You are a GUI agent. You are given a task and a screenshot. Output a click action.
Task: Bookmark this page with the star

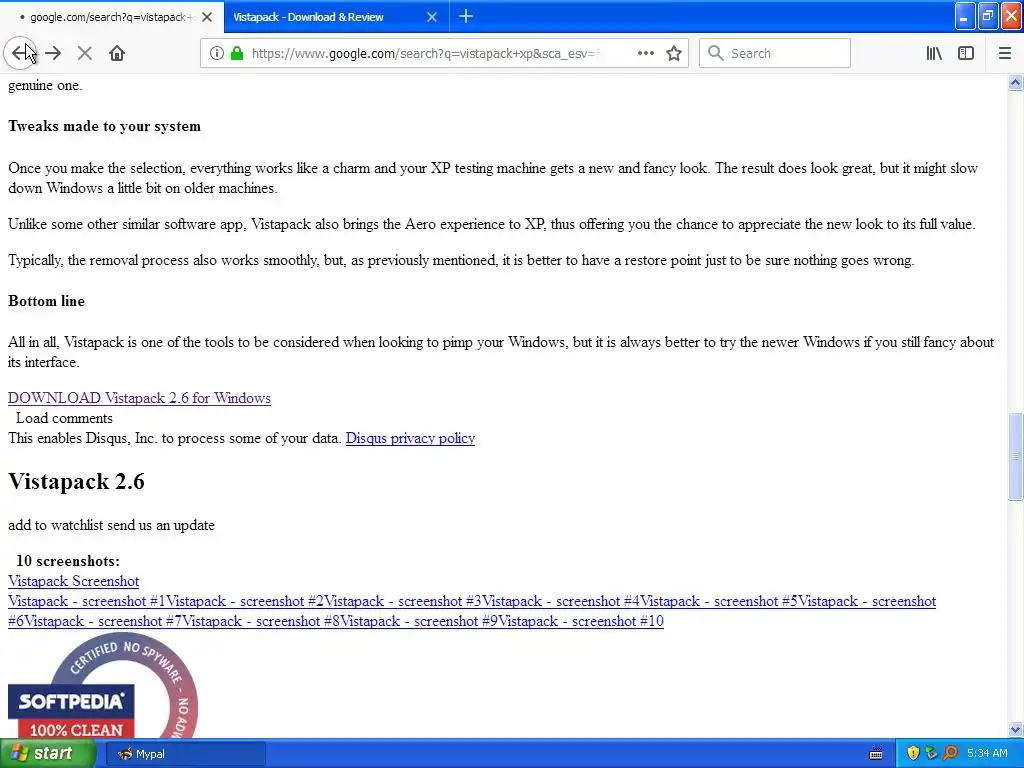[x=674, y=53]
